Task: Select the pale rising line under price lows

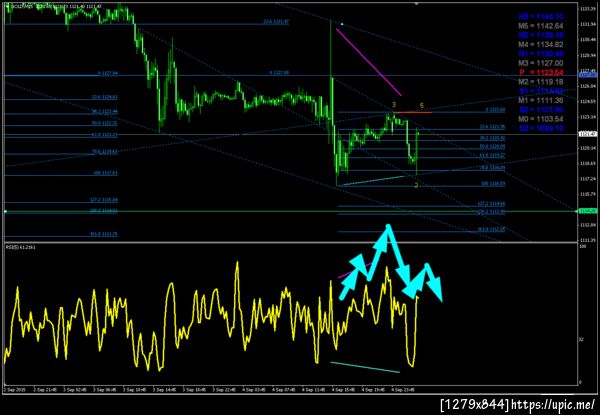Action: point(371,181)
